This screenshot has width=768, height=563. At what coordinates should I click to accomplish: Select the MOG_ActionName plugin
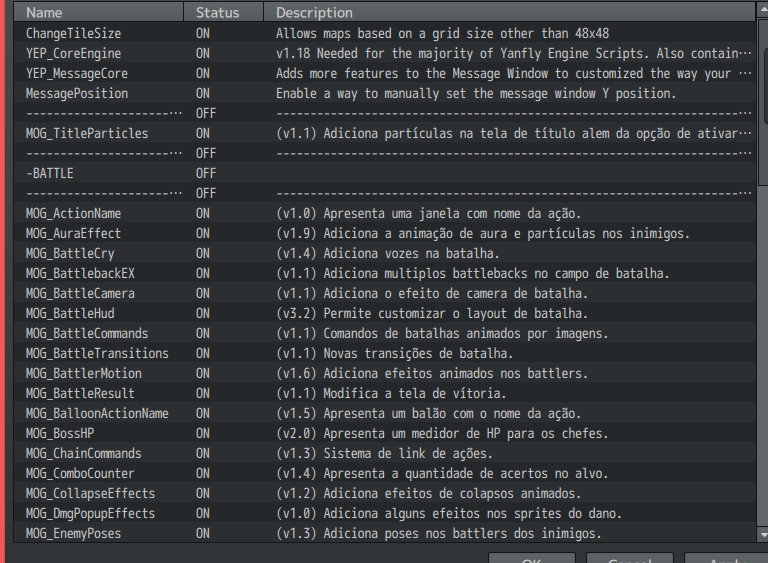coord(384,214)
